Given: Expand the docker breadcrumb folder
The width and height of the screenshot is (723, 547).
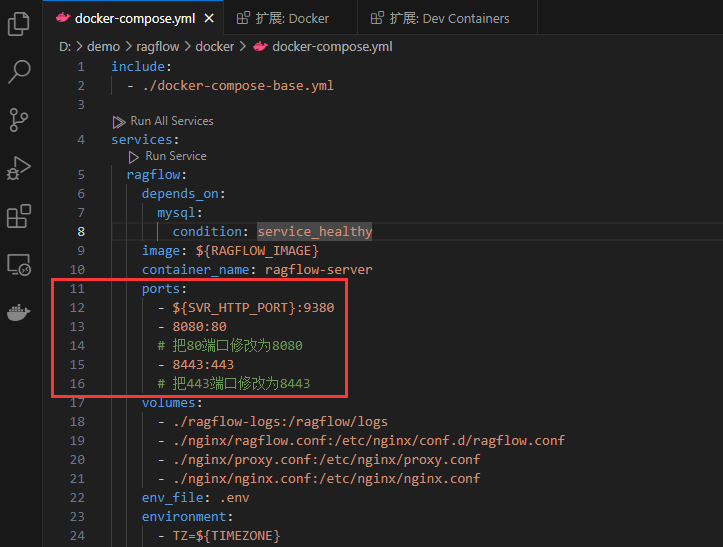Looking at the screenshot, I should coord(214,46).
